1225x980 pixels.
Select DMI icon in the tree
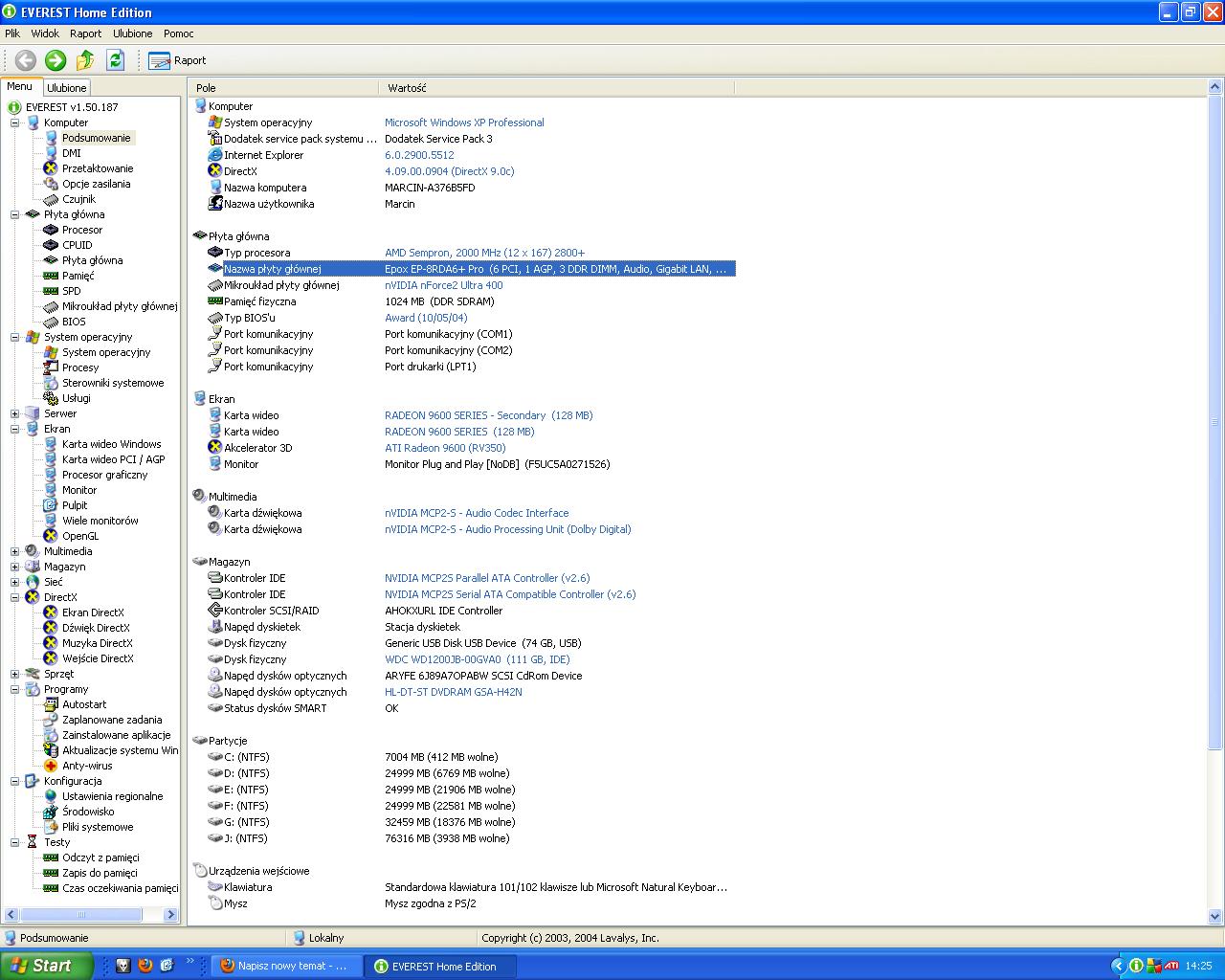point(51,153)
